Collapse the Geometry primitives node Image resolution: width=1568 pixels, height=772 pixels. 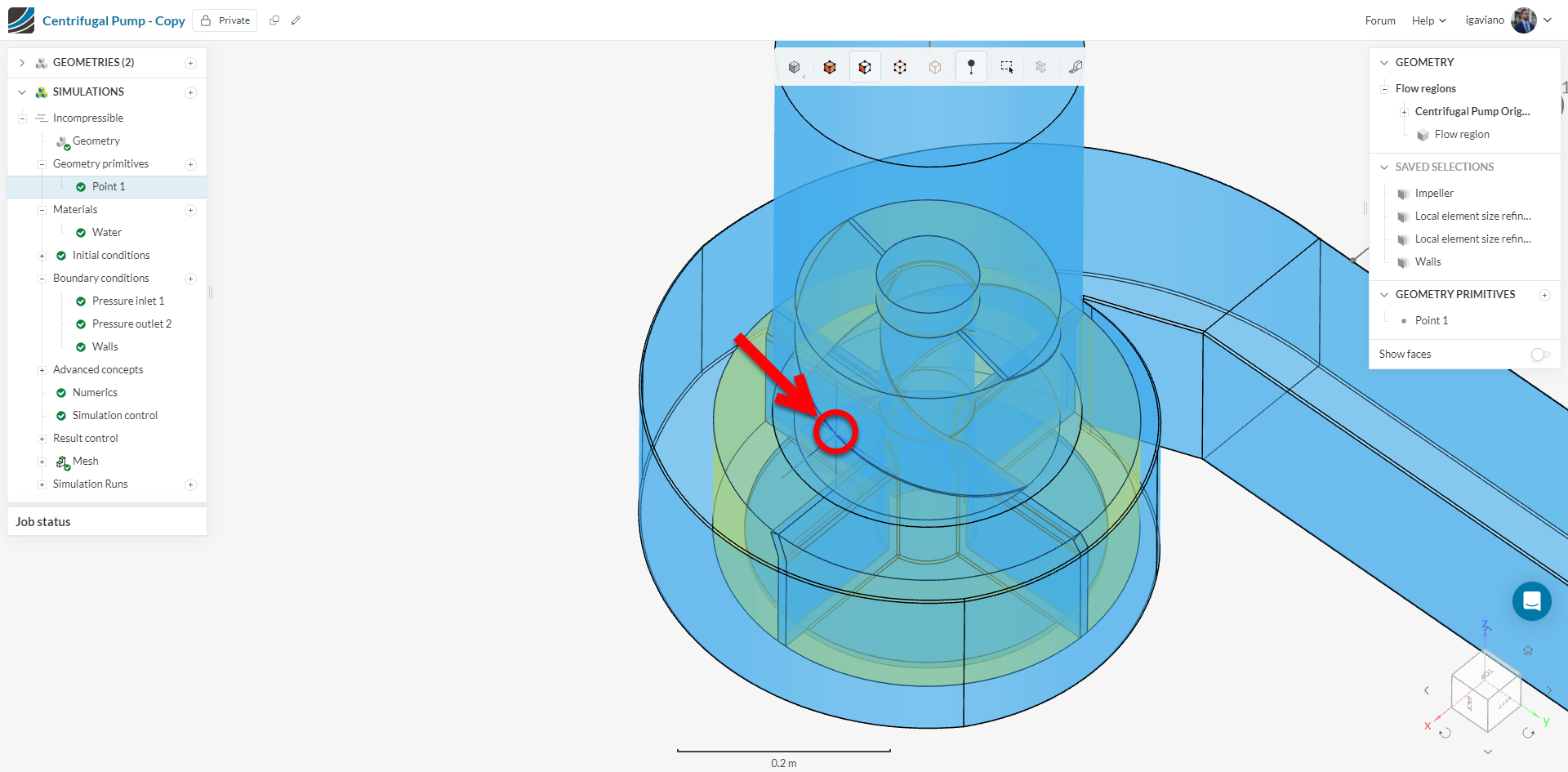coord(42,164)
